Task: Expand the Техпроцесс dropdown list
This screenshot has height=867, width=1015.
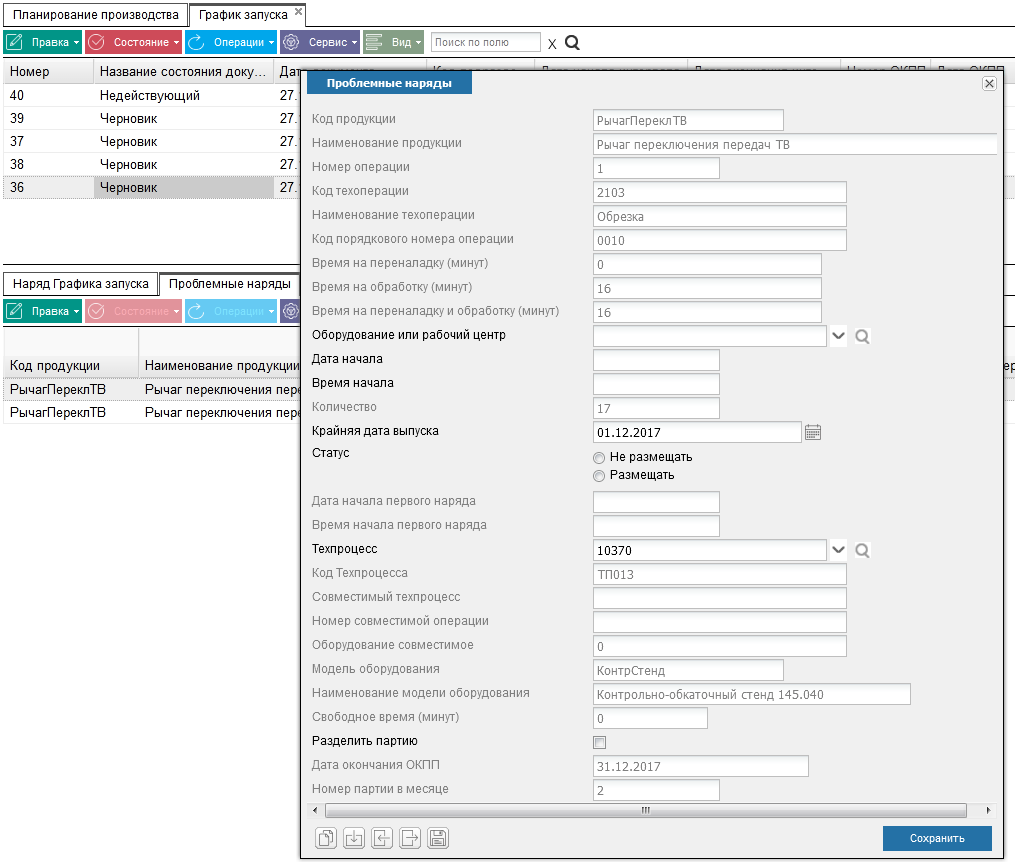Action: [838, 550]
